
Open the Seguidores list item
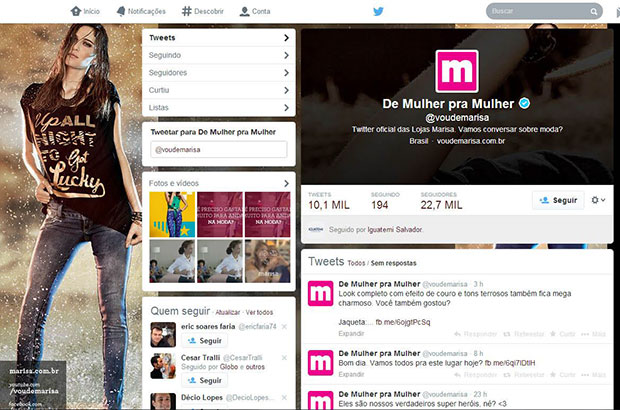tap(219, 73)
